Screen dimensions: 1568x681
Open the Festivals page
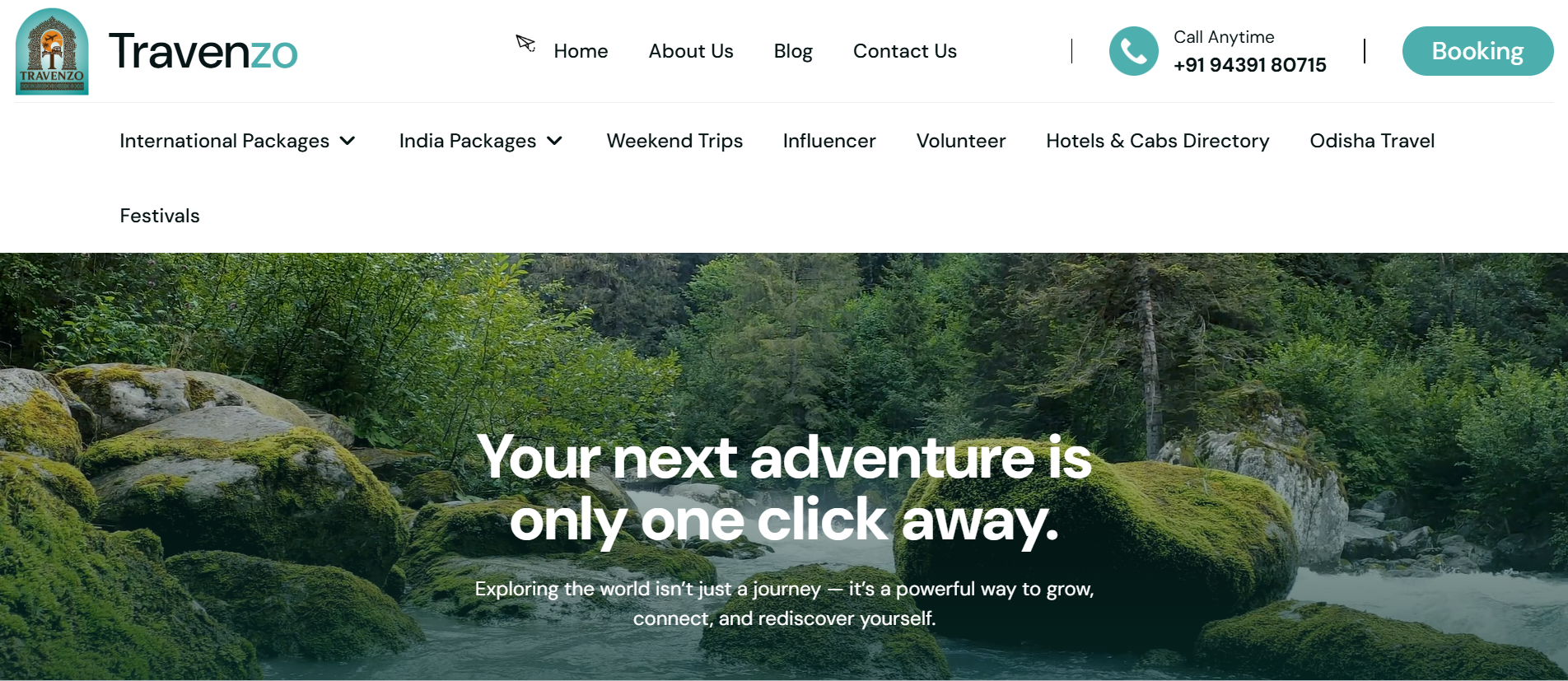pyautogui.click(x=160, y=216)
